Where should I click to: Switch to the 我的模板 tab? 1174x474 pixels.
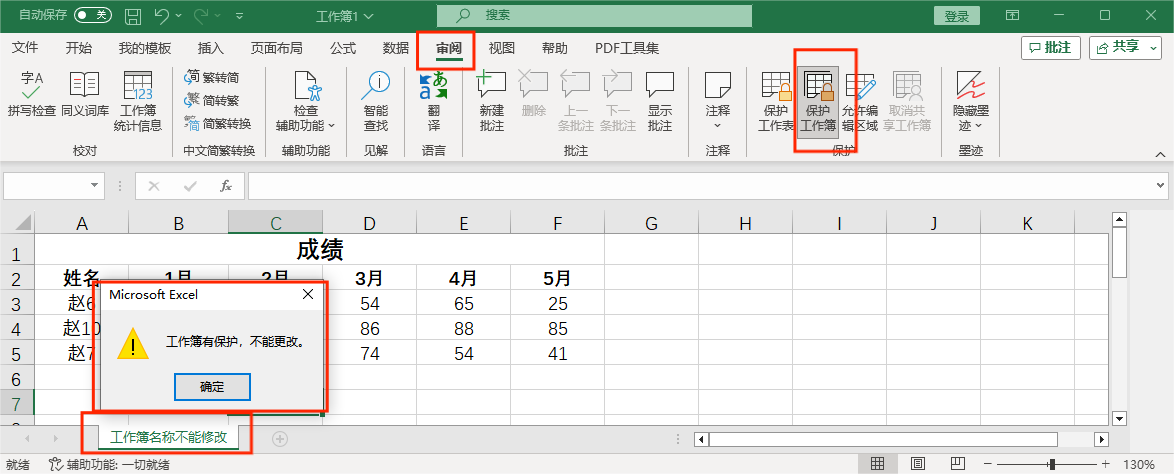pos(145,48)
